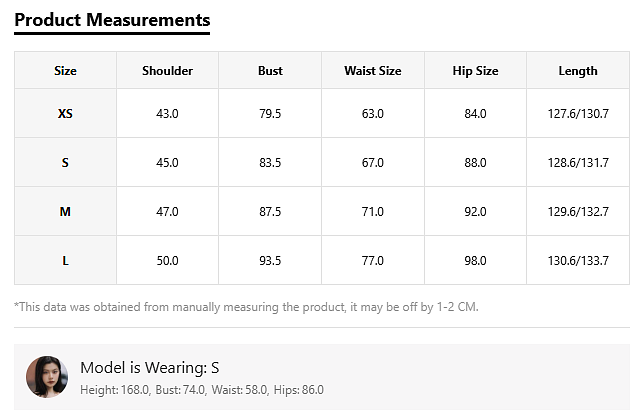The width and height of the screenshot is (638, 416).
Task: Click the manual measurement disclaimer note
Action: [x=246, y=307]
